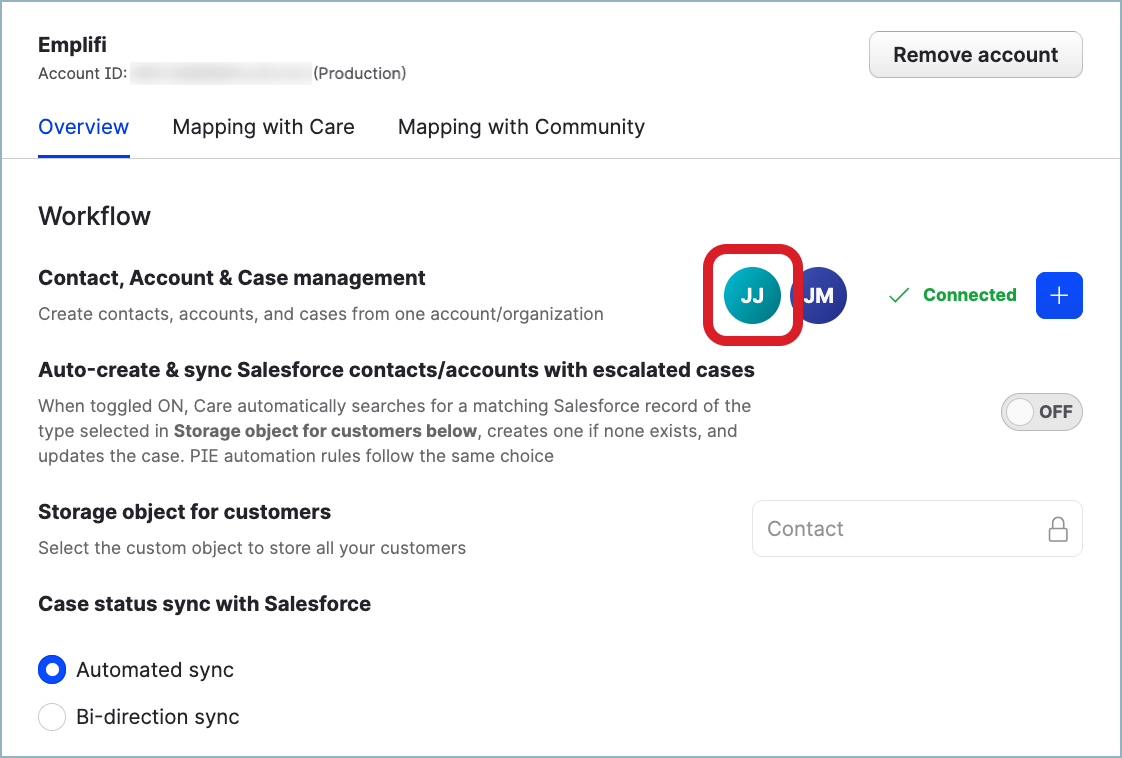
Task: Open the Overview tab
Action: click(84, 127)
